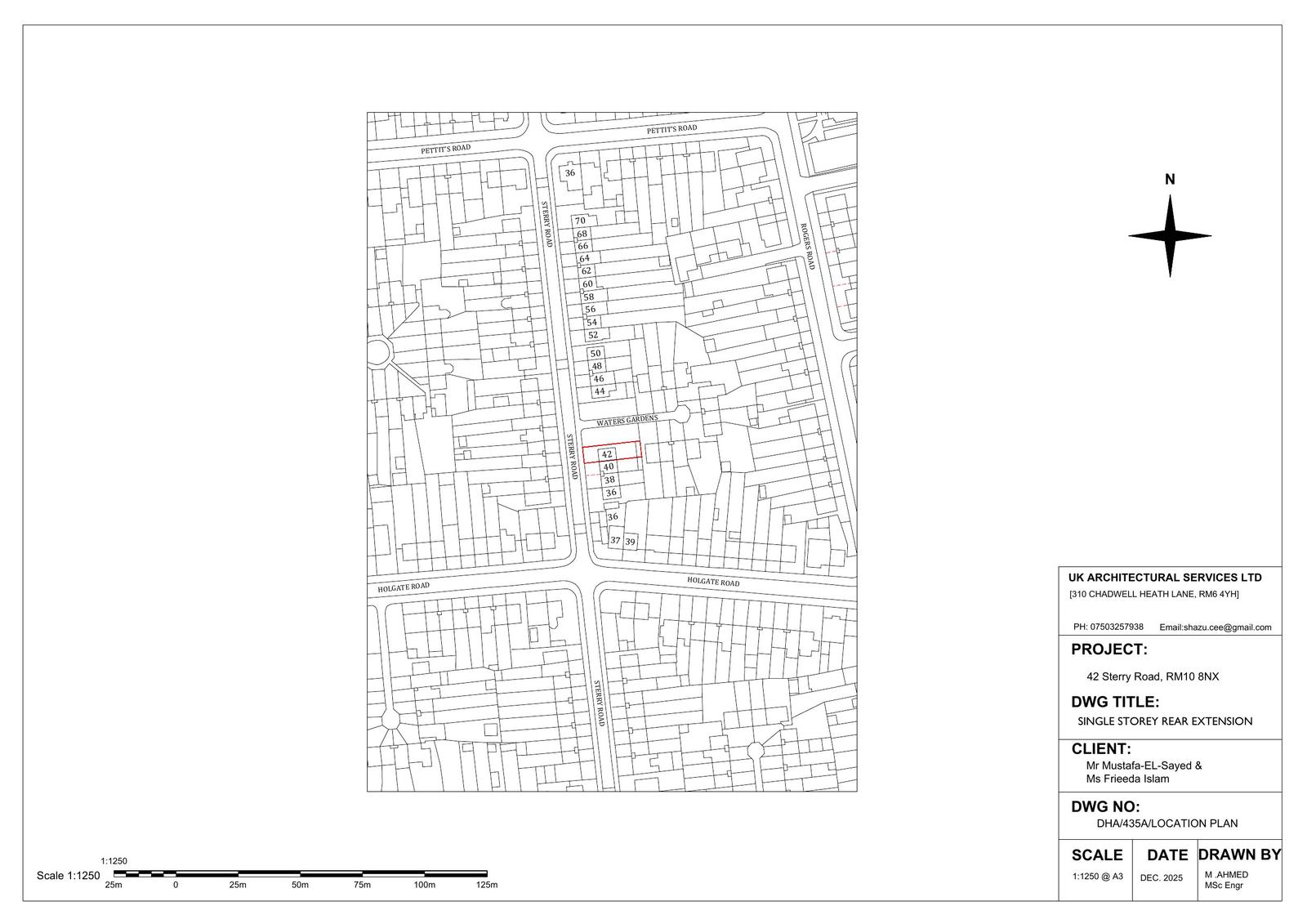Screen dimensions: 1307x924
Task: Click the "1:1250 @ A3" scale value
Action: (x=1097, y=877)
